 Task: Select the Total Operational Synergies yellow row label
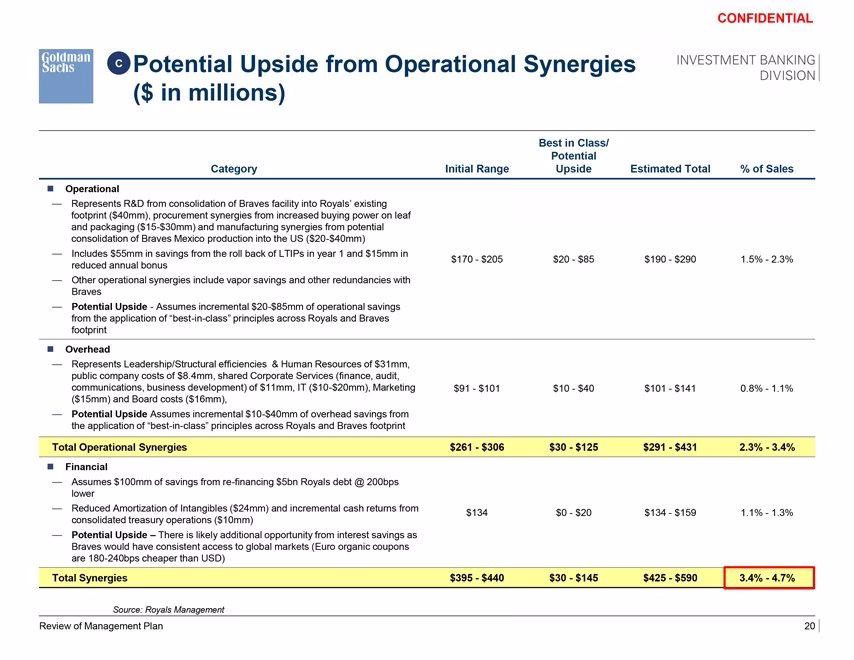(x=119, y=447)
